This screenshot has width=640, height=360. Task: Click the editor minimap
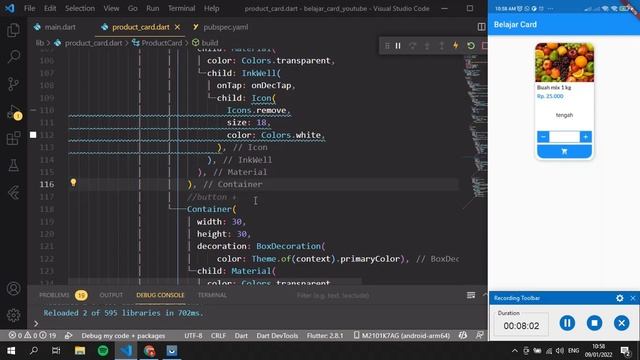point(475,131)
